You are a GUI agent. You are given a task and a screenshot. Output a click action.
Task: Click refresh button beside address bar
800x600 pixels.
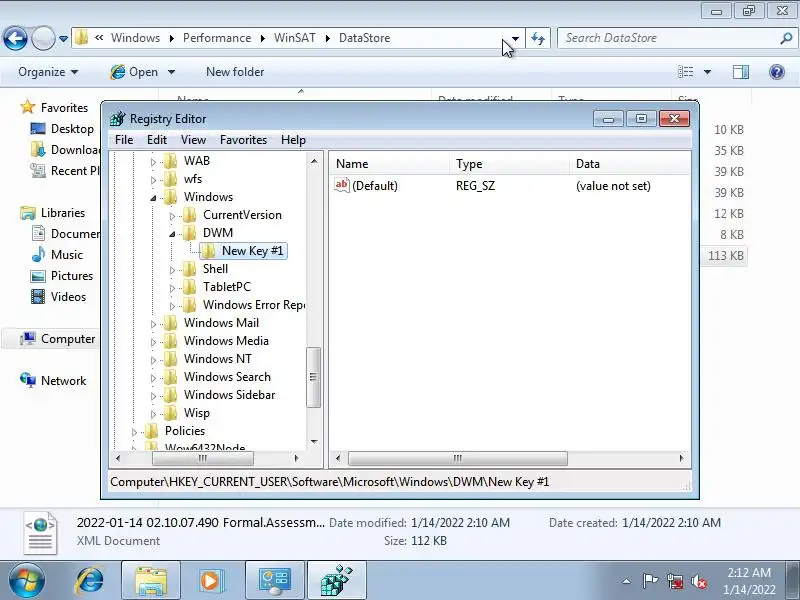pos(538,38)
